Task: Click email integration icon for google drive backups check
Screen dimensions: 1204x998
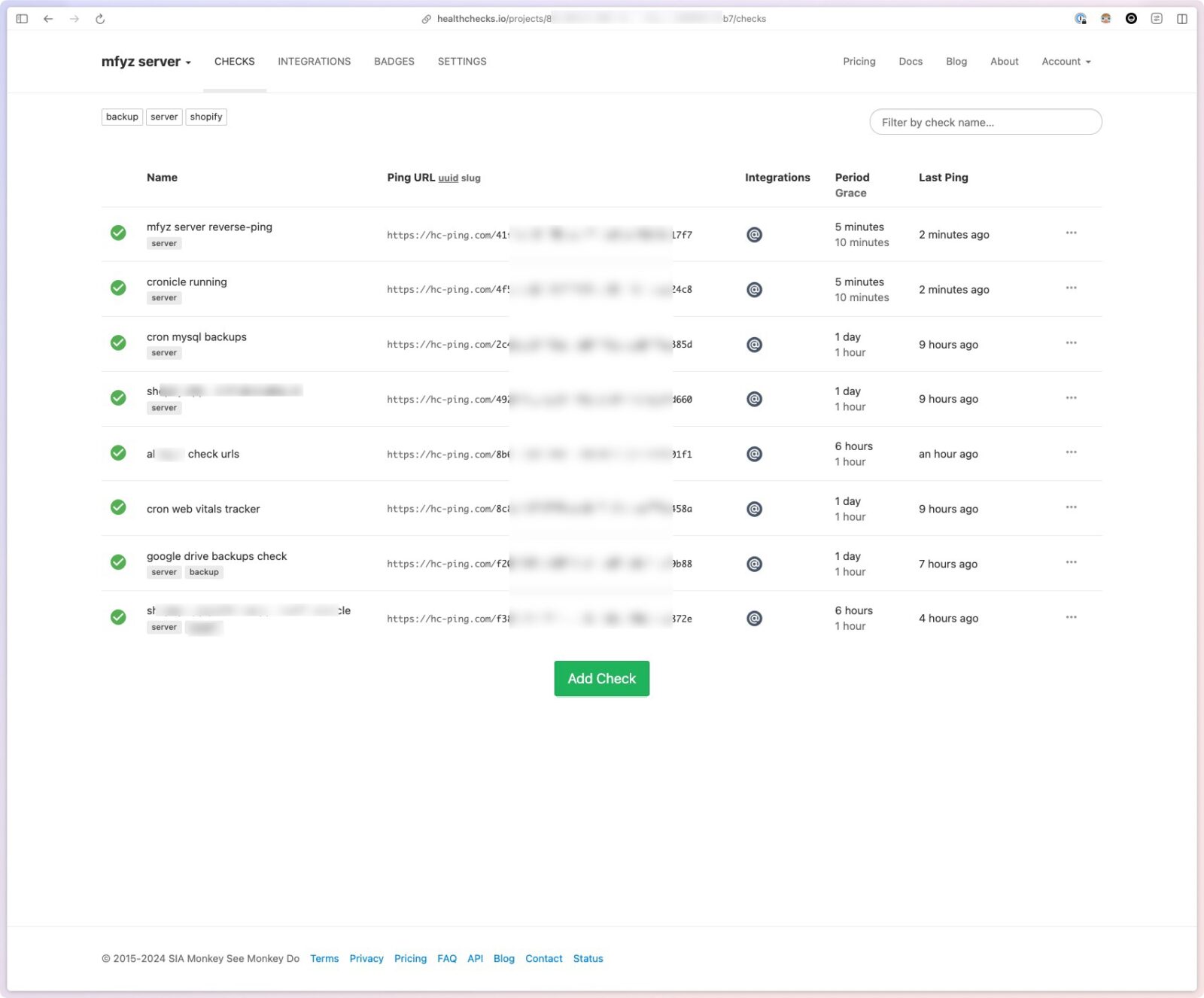Action: (754, 564)
